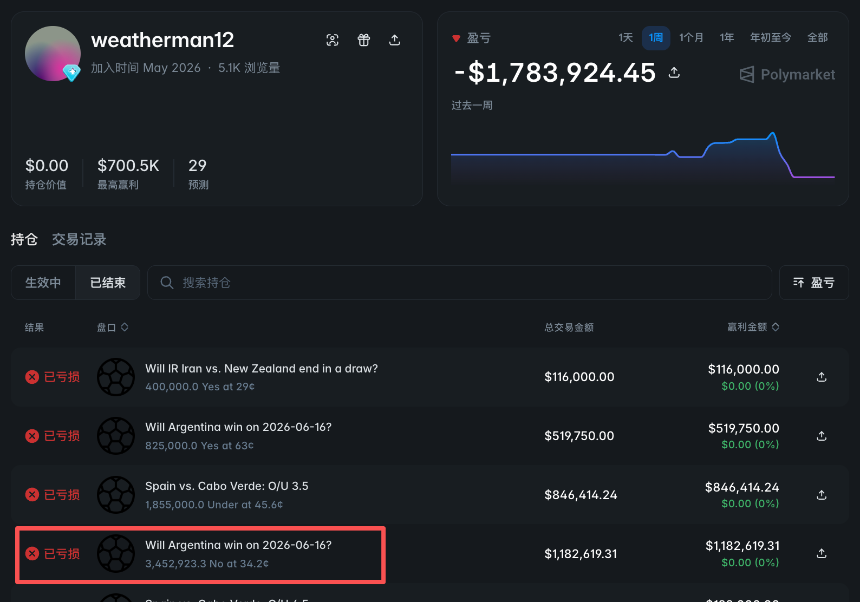Select the 1天 time range
This screenshot has height=602, width=860.
click(626, 38)
